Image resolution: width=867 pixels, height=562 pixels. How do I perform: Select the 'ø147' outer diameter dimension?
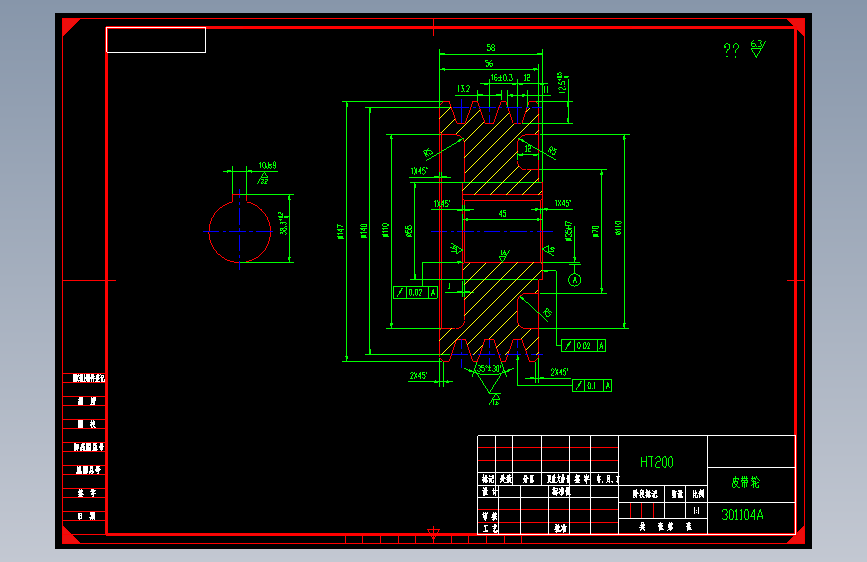(340, 231)
